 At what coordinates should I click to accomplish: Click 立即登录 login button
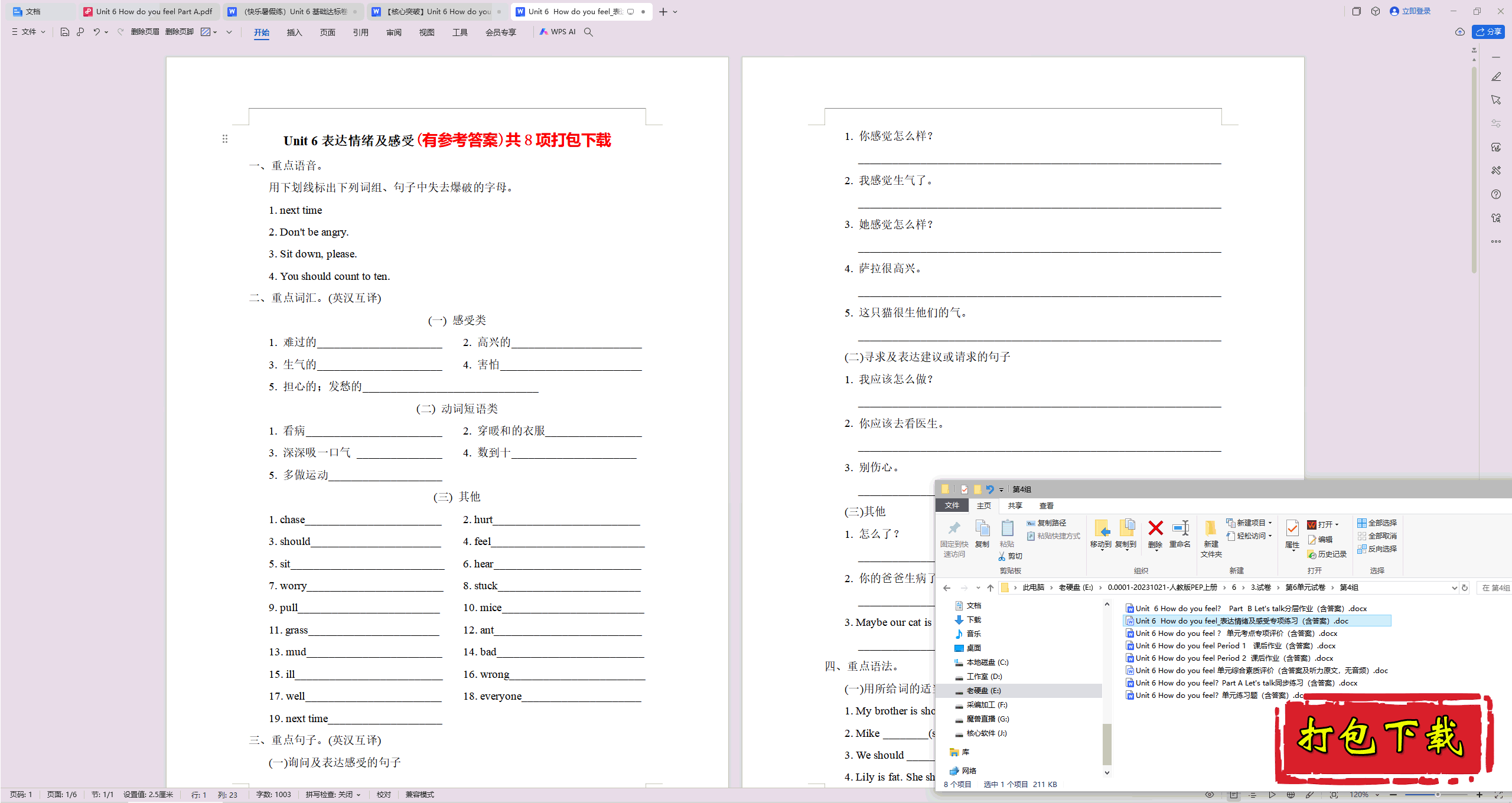pos(1410,11)
